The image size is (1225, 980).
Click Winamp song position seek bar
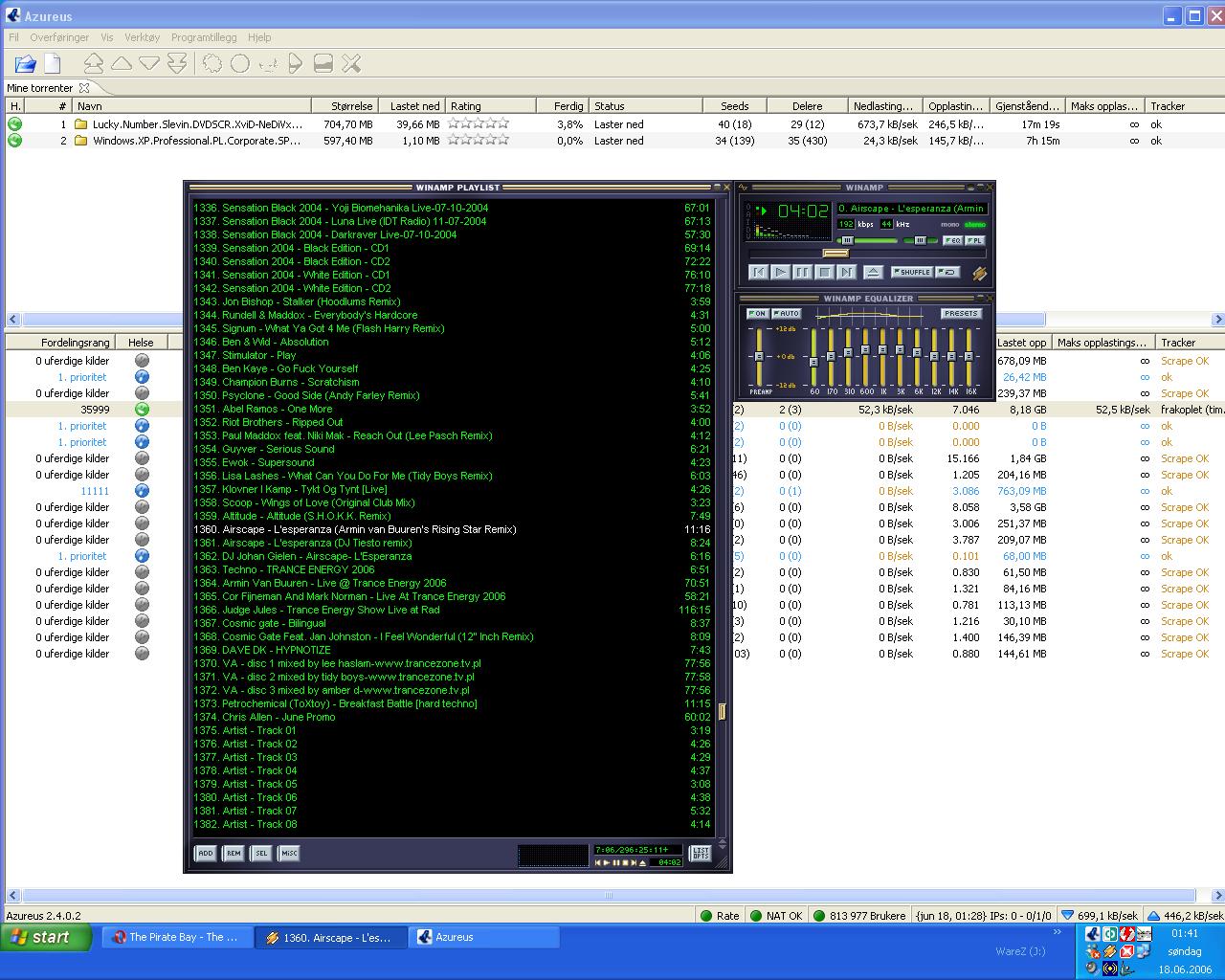pyautogui.click(x=865, y=254)
